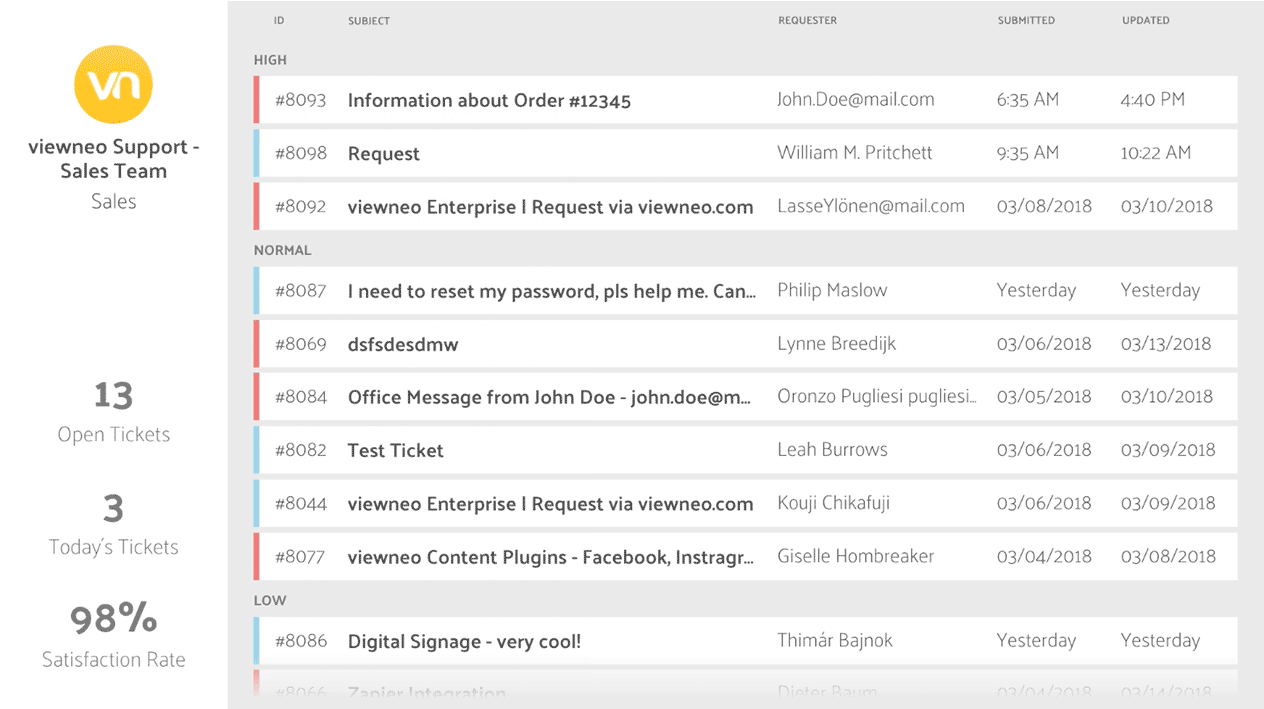Image resolution: width=1264 pixels, height=709 pixels.
Task: Click the 03/04/2018 submitted date of ticket #8077
Action: click(x=1044, y=556)
